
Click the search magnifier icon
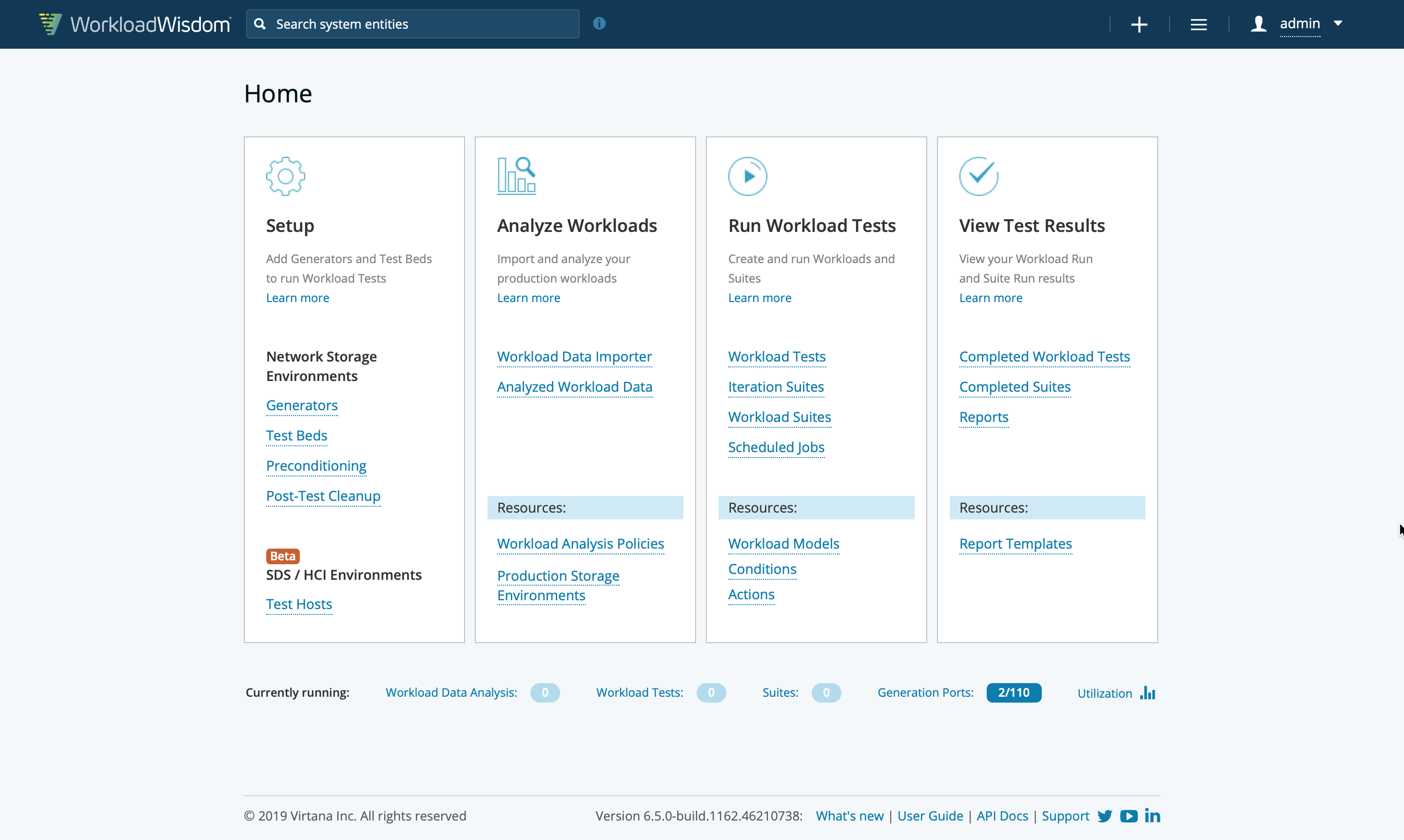click(260, 24)
